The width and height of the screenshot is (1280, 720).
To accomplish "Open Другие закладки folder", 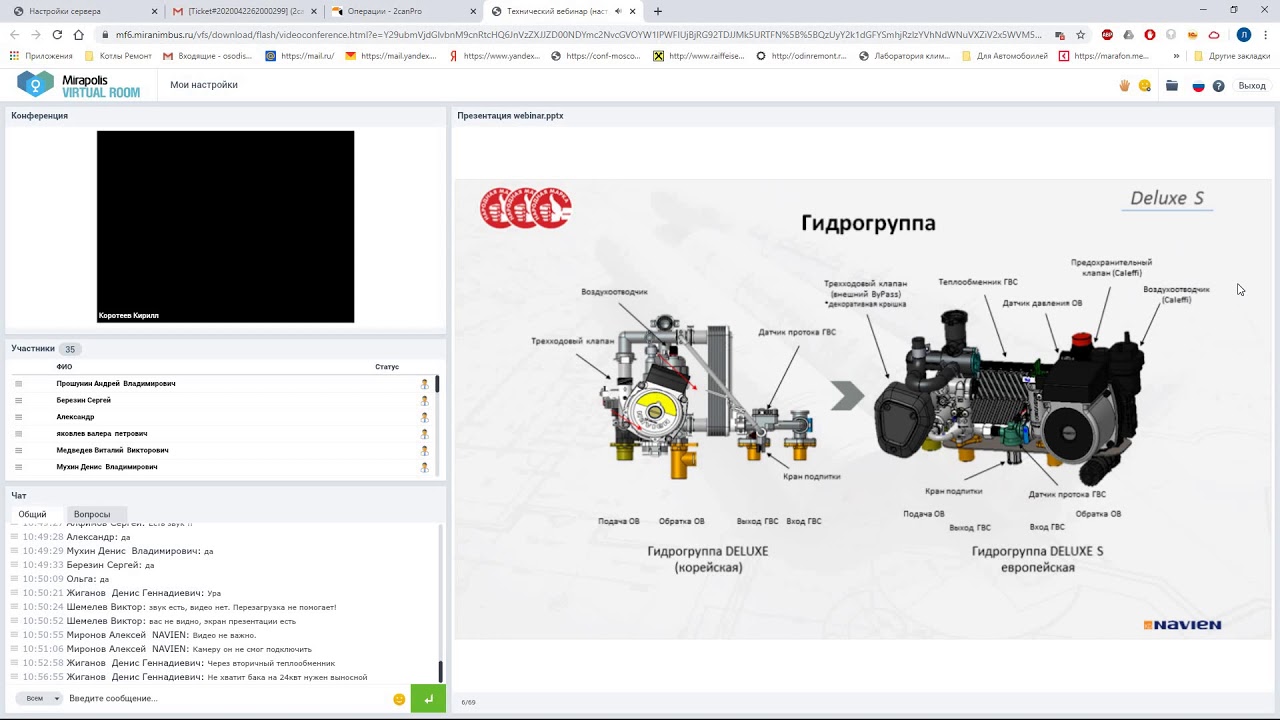I will pyautogui.click(x=1231, y=56).
